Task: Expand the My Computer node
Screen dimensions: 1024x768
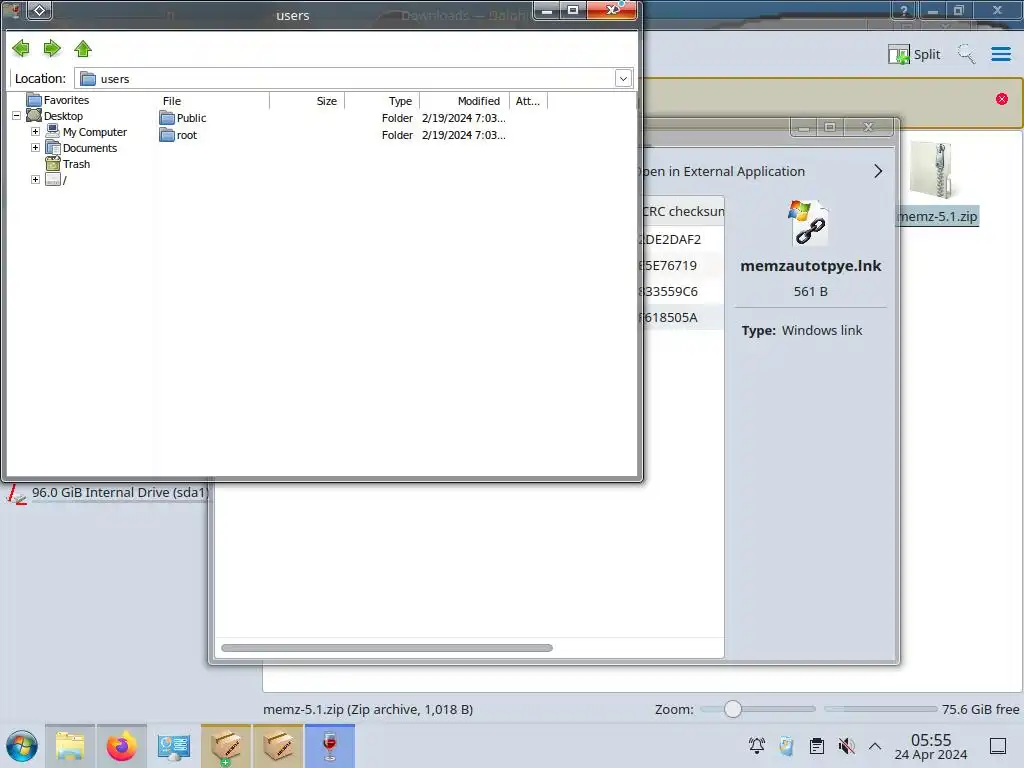Action: (x=35, y=131)
